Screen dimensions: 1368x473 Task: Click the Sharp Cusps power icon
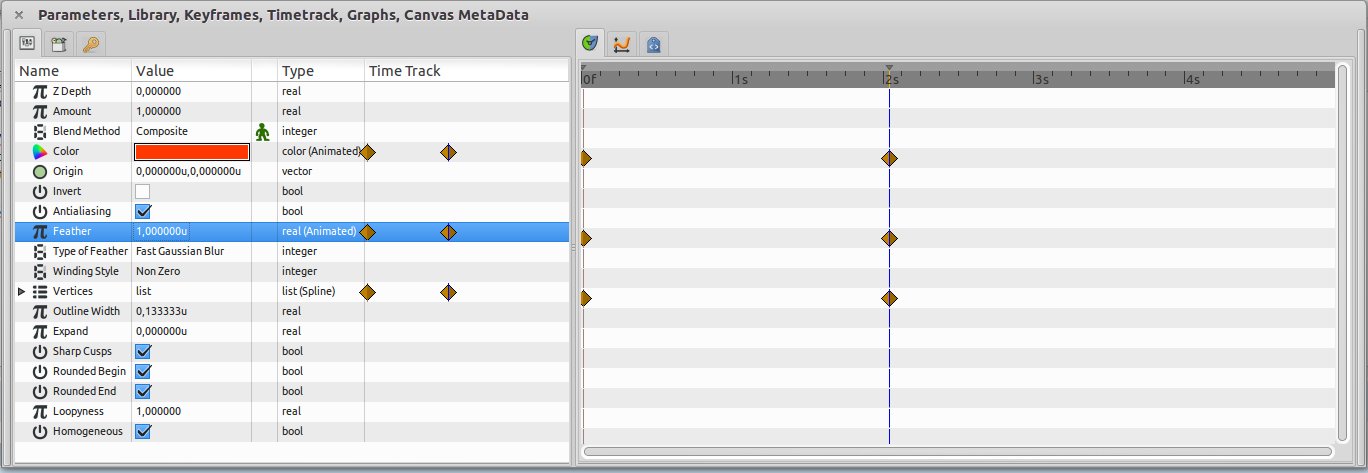point(40,351)
